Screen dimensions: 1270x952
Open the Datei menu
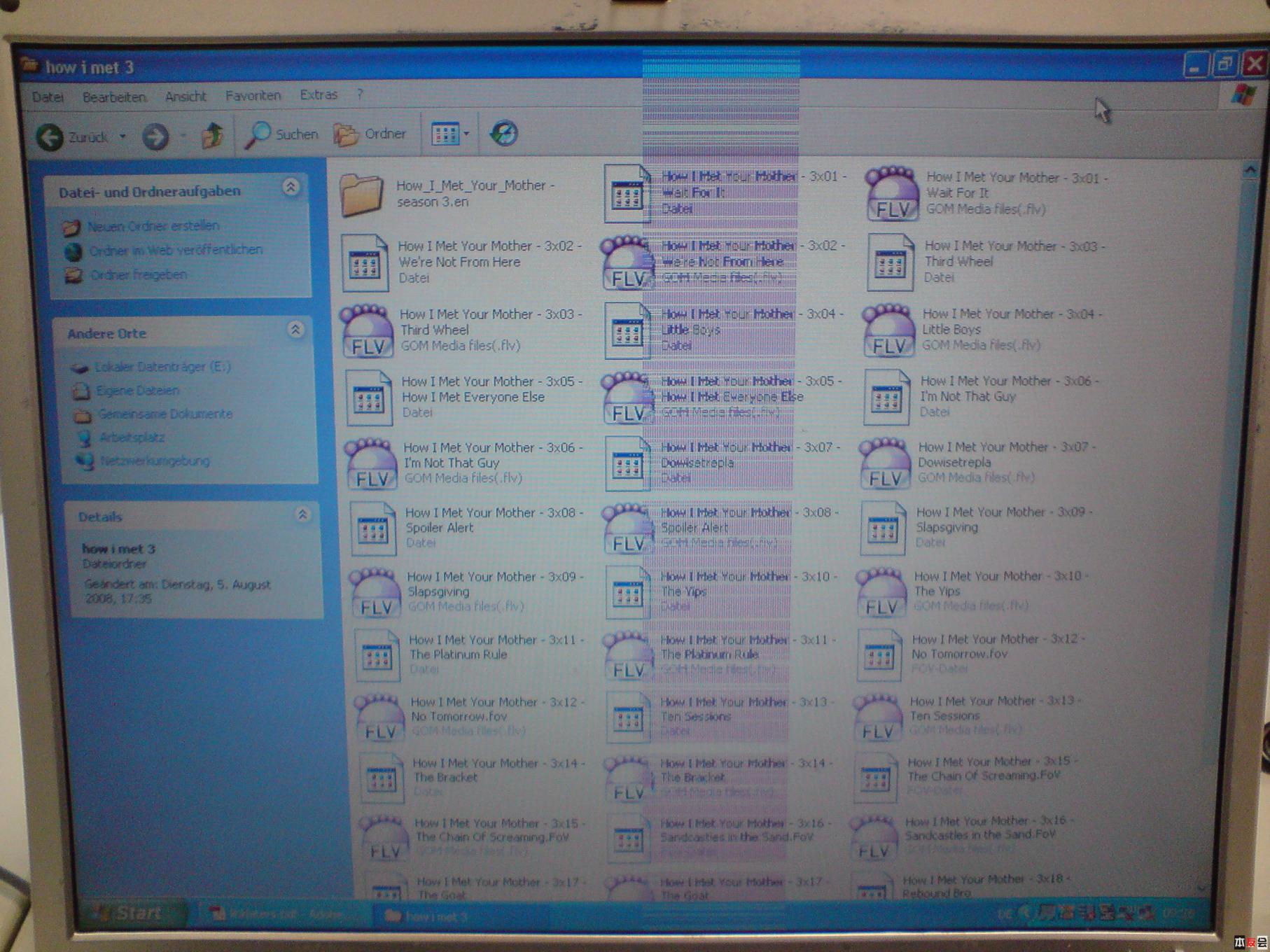coord(48,97)
